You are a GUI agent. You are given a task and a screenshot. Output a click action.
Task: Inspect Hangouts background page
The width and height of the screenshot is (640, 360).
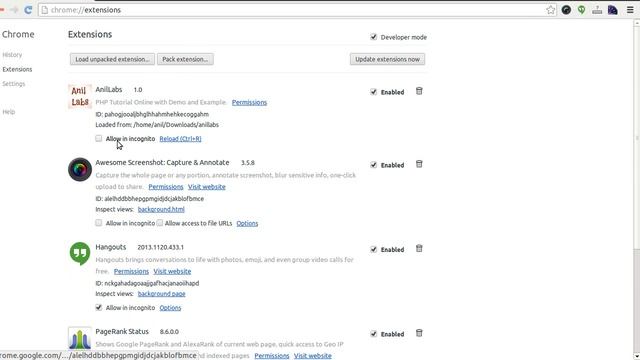(162, 294)
